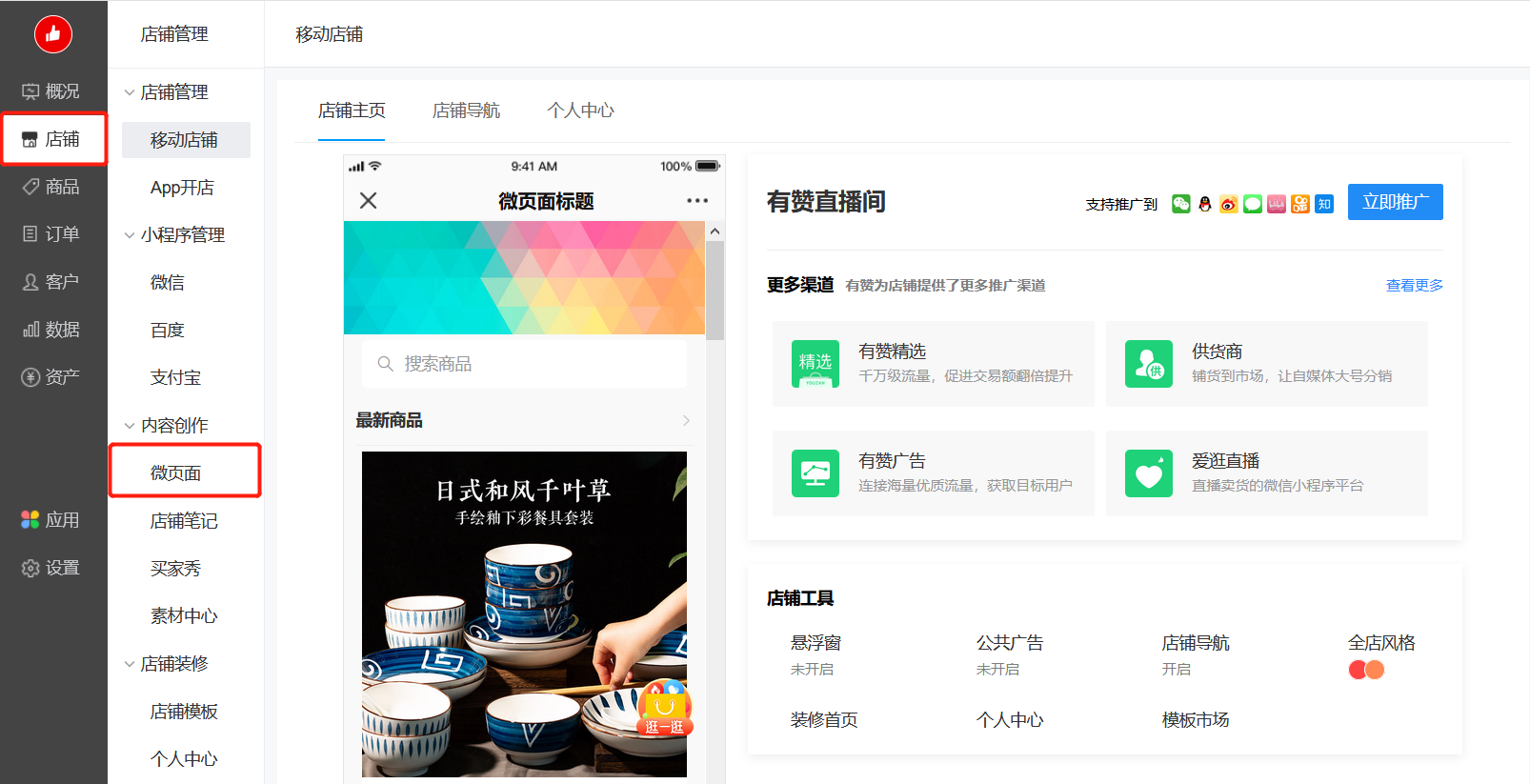Select 移动店铺 in the submenu

186,140
